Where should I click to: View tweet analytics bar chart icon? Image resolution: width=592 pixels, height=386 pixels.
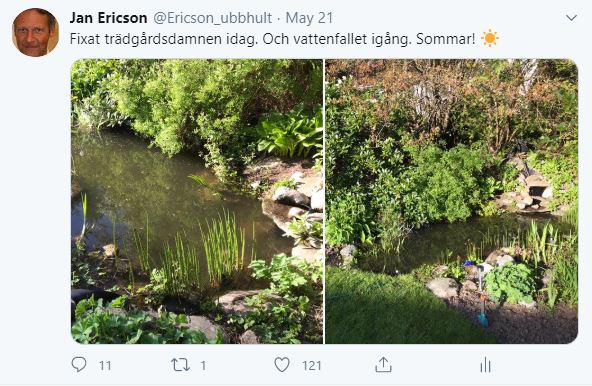pyautogui.click(x=485, y=365)
